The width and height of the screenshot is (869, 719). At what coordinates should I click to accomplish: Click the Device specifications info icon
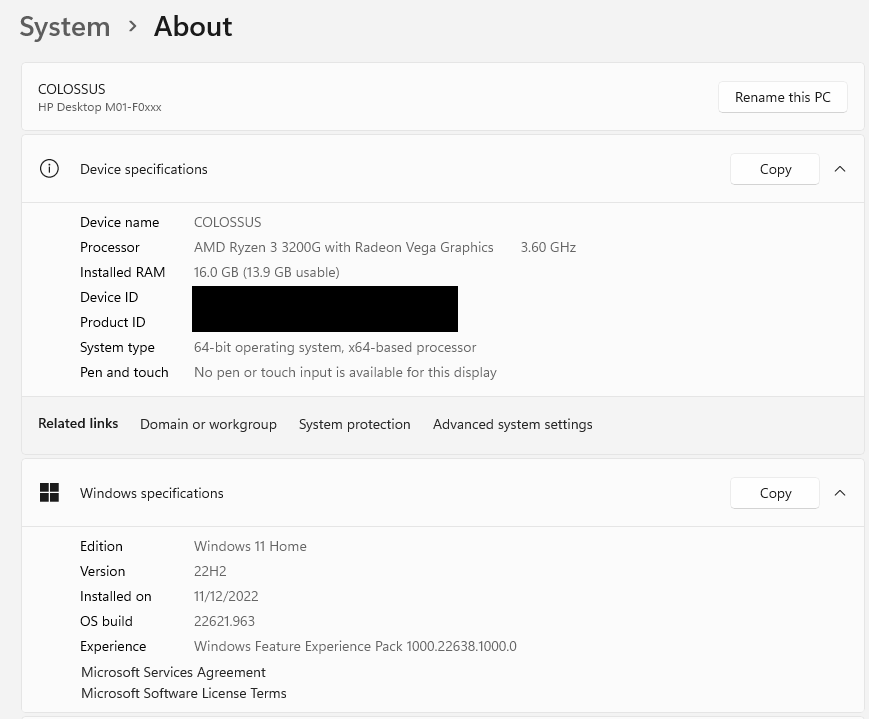[x=49, y=169]
